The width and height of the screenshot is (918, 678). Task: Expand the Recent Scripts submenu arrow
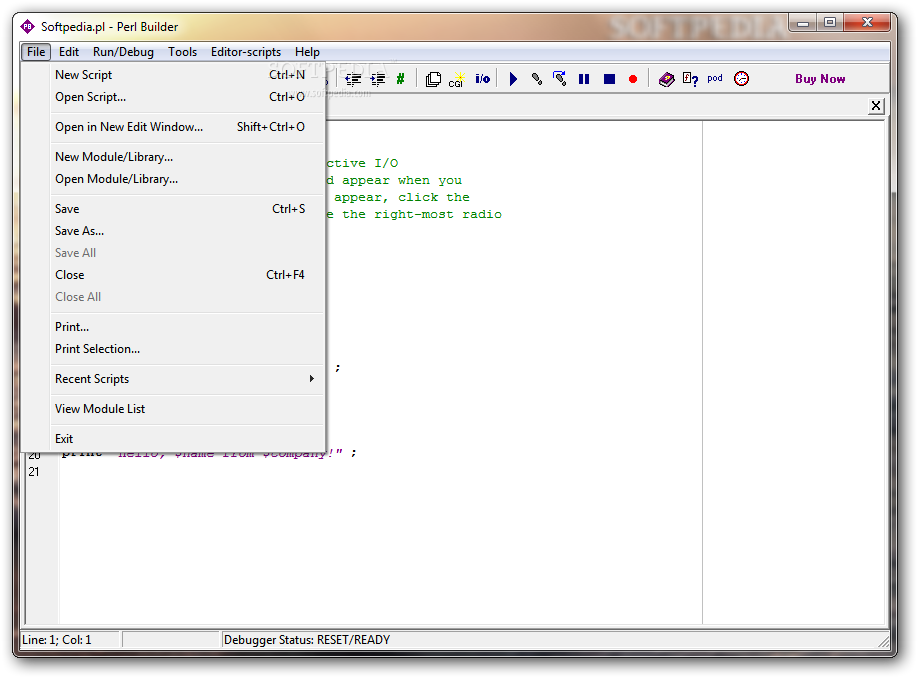click(311, 379)
